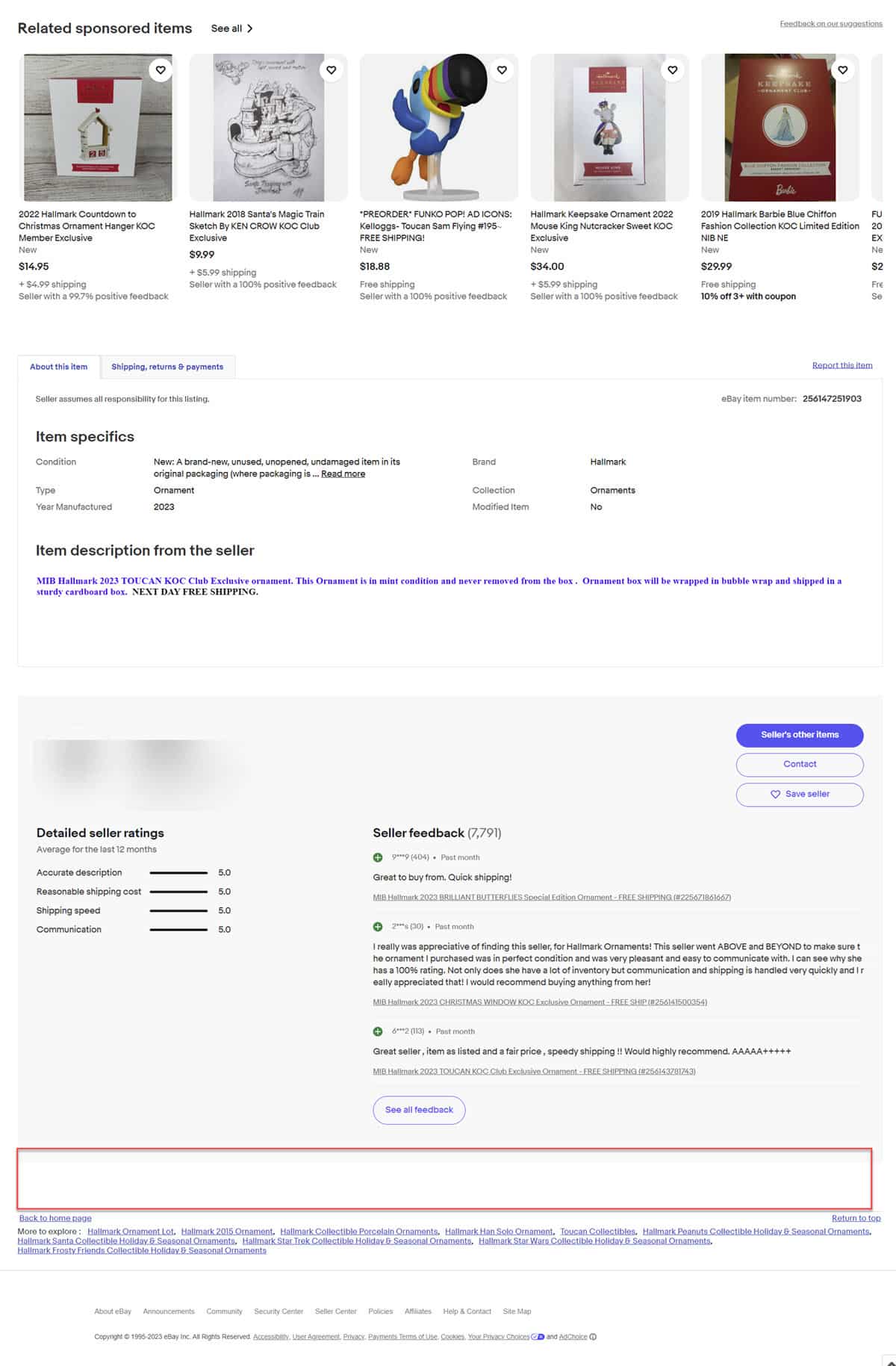The image size is (896, 1366).
Task: Go back to home page
Action: pos(55,1218)
